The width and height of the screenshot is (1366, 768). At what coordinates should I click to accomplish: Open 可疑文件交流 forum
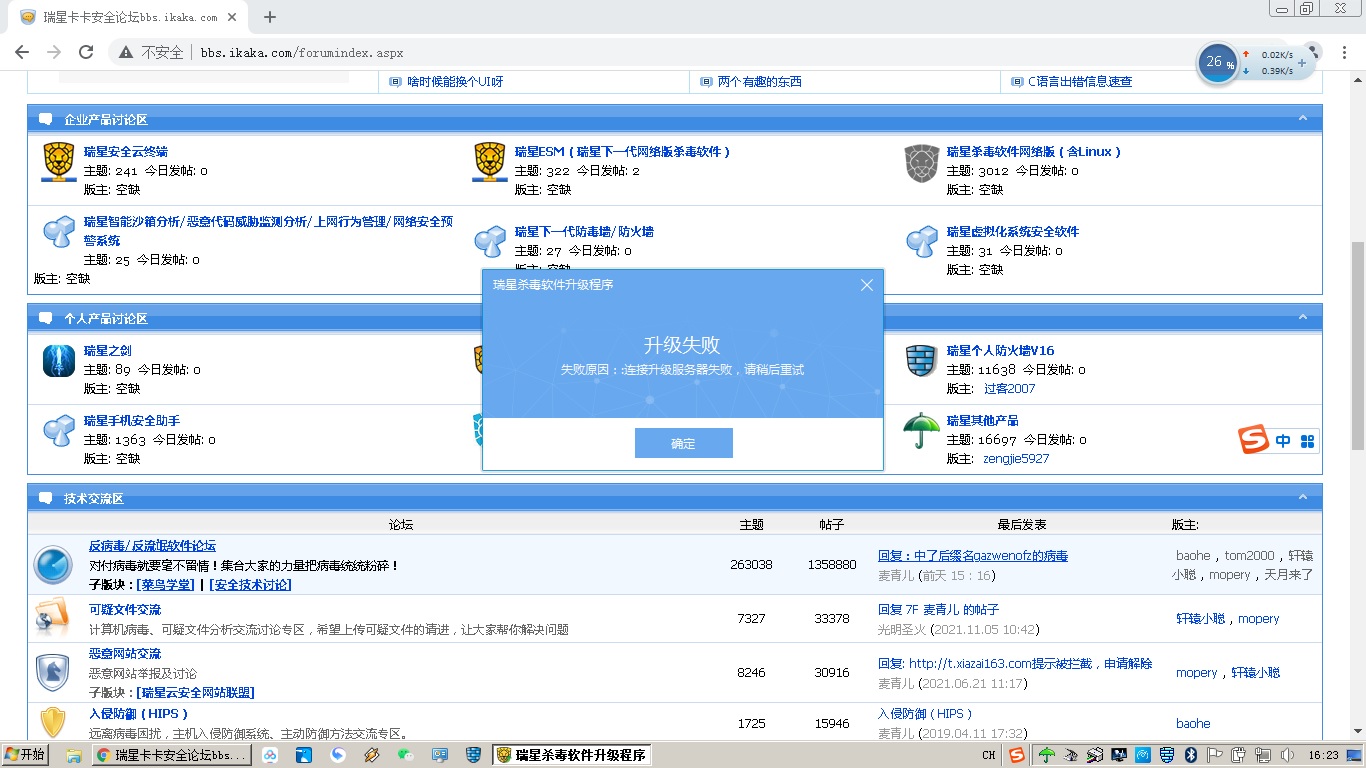[x=125, y=610]
